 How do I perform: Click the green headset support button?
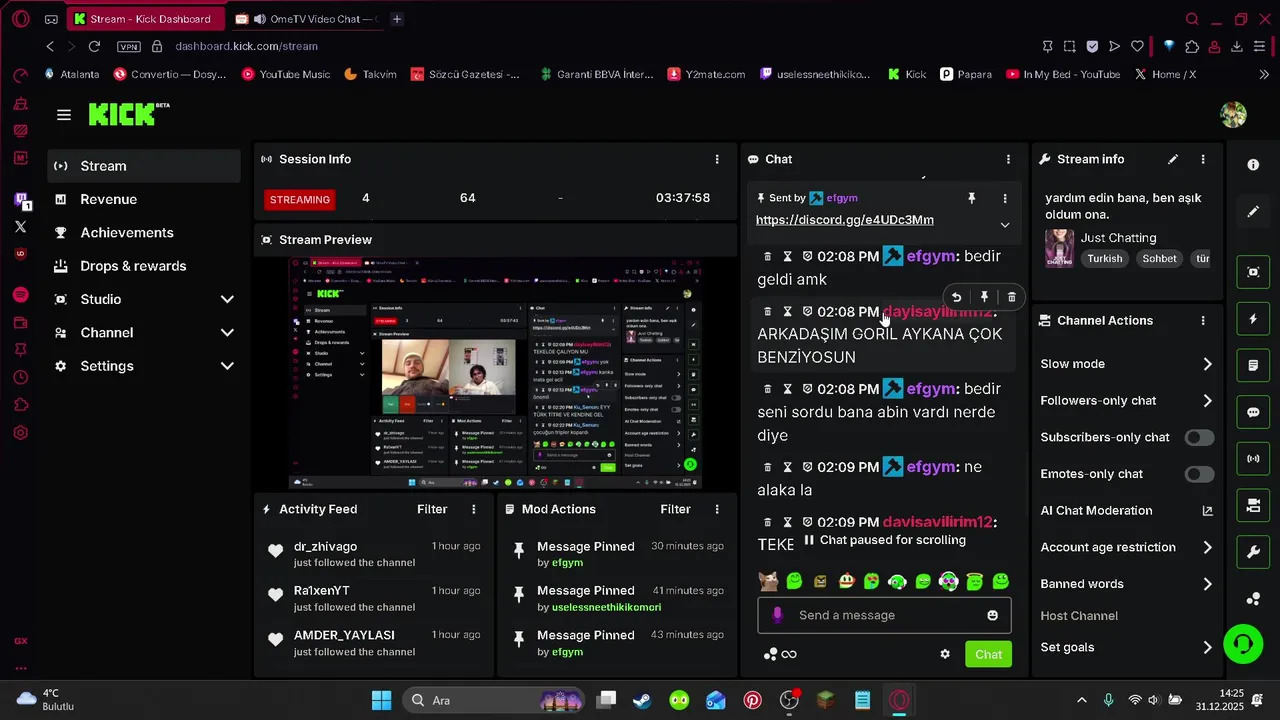pos(1243,644)
